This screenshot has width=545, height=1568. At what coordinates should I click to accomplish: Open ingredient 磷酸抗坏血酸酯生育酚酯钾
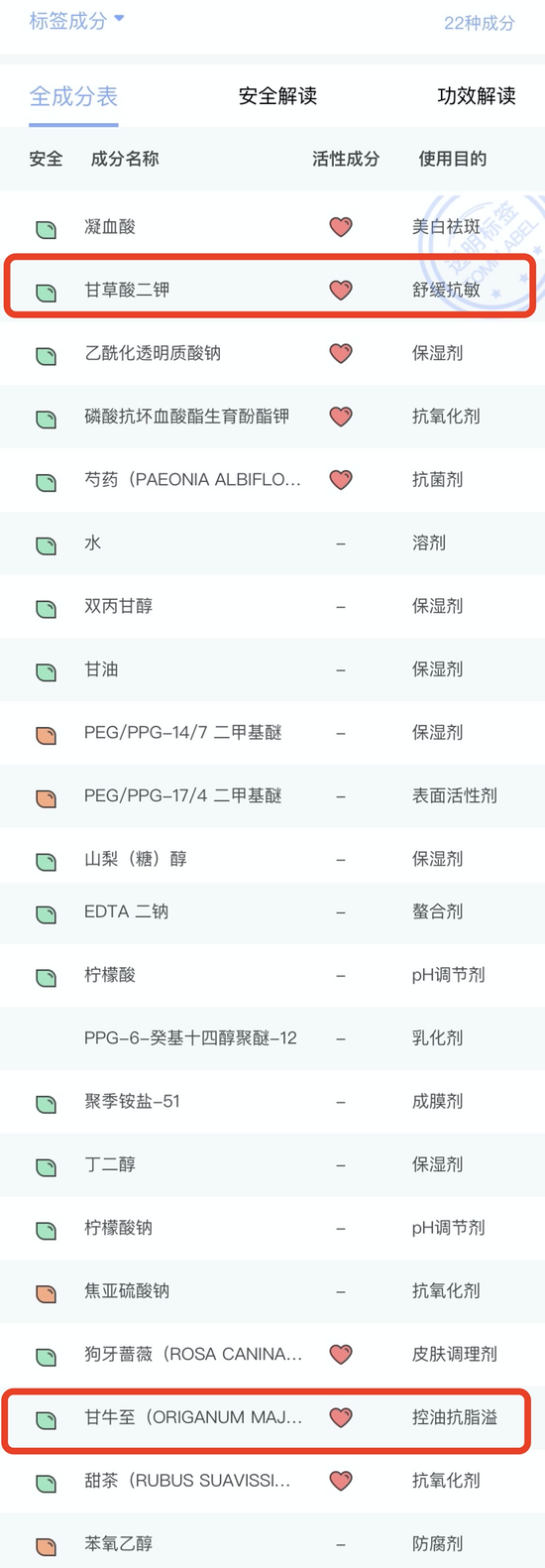coord(187,417)
